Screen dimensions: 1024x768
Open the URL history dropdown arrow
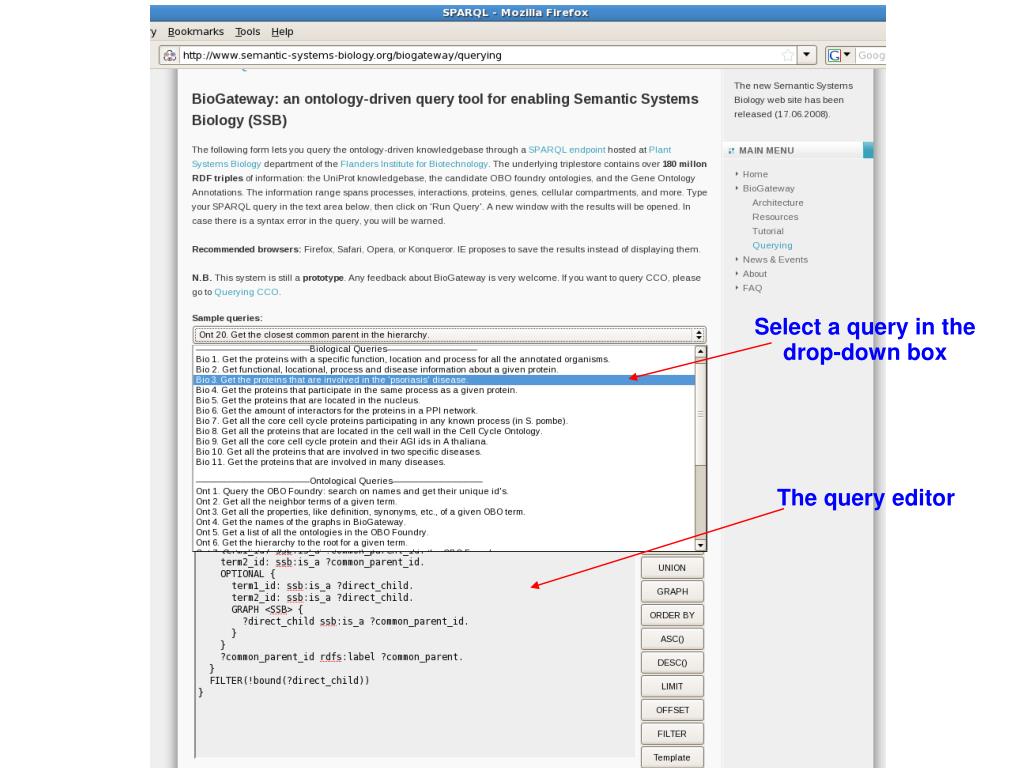[x=807, y=55]
